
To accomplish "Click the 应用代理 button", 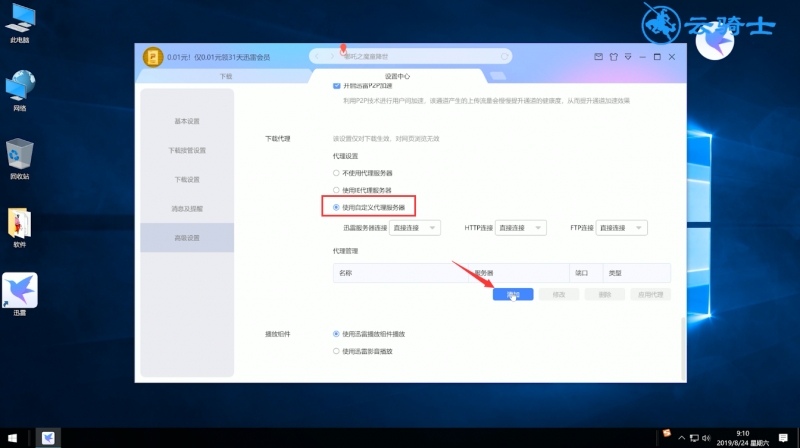I will click(x=651, y=294).
